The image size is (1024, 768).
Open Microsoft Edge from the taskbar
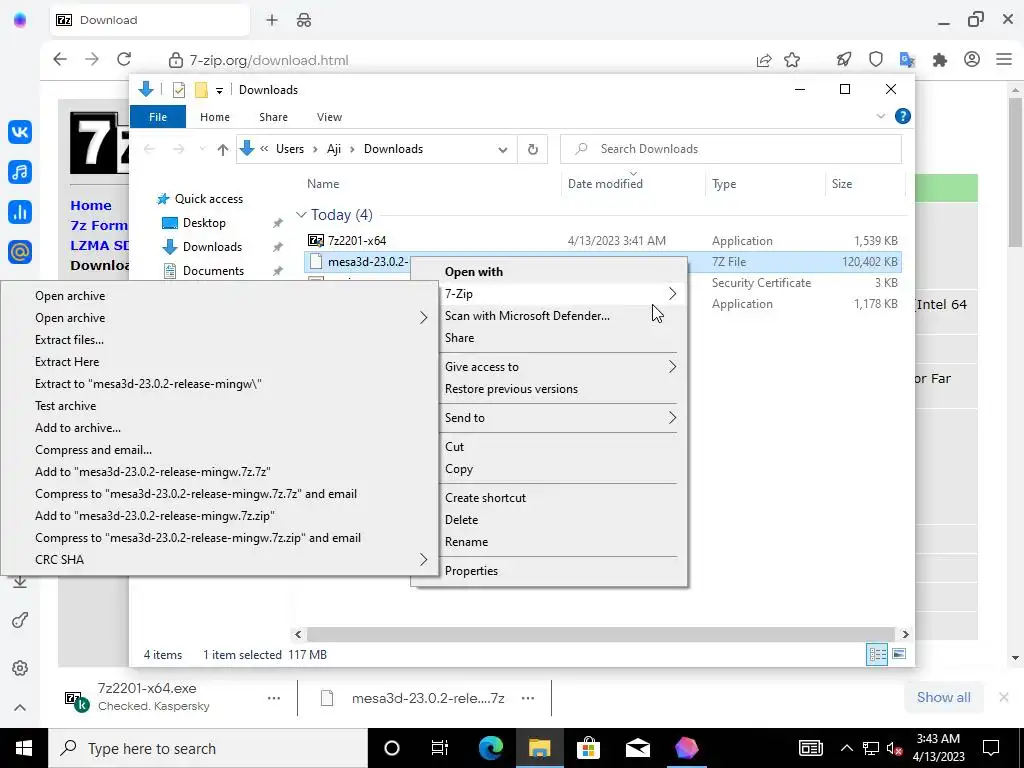pyautogui.click(x=491, y=748)
